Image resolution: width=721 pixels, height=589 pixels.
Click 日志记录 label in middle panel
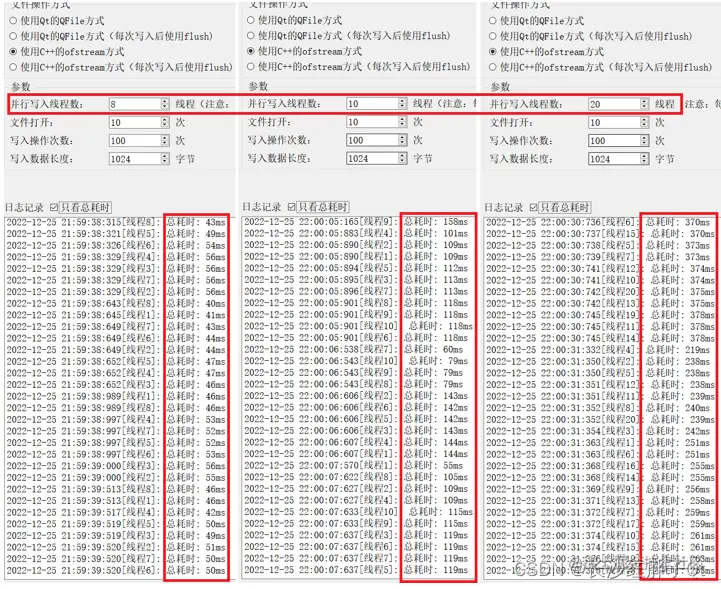pos(262,207)
